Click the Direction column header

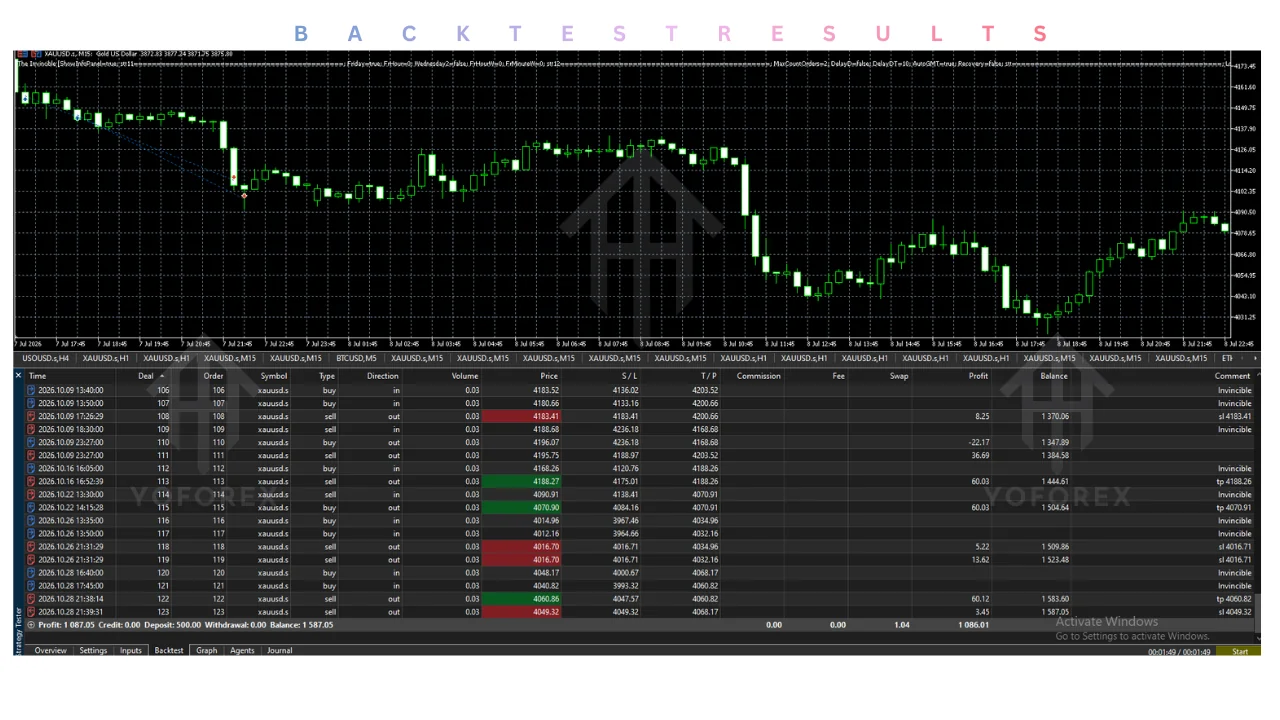pyautogui.click(x=383, y=376)
